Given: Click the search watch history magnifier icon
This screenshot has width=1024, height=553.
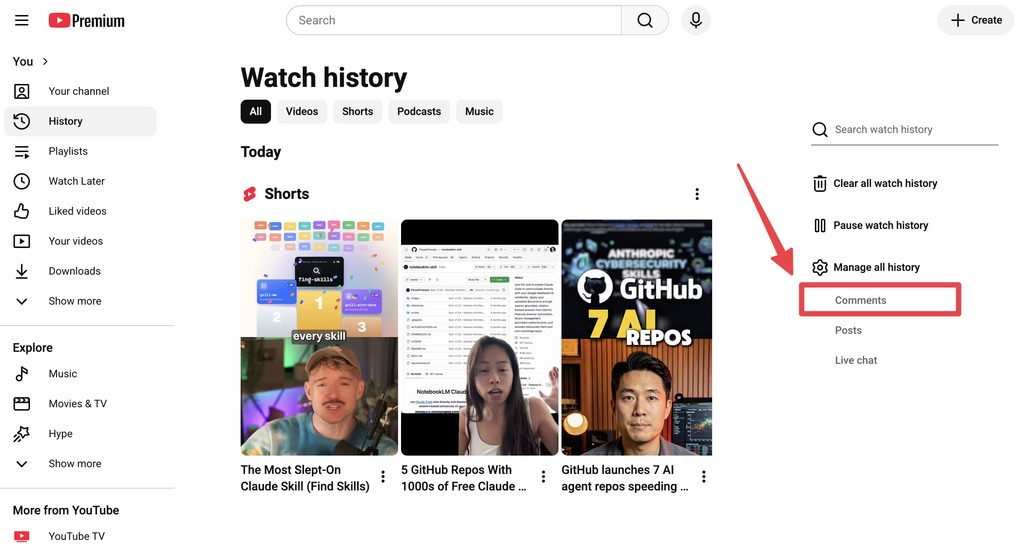Looking at the screenshot, I should [820, 129].
